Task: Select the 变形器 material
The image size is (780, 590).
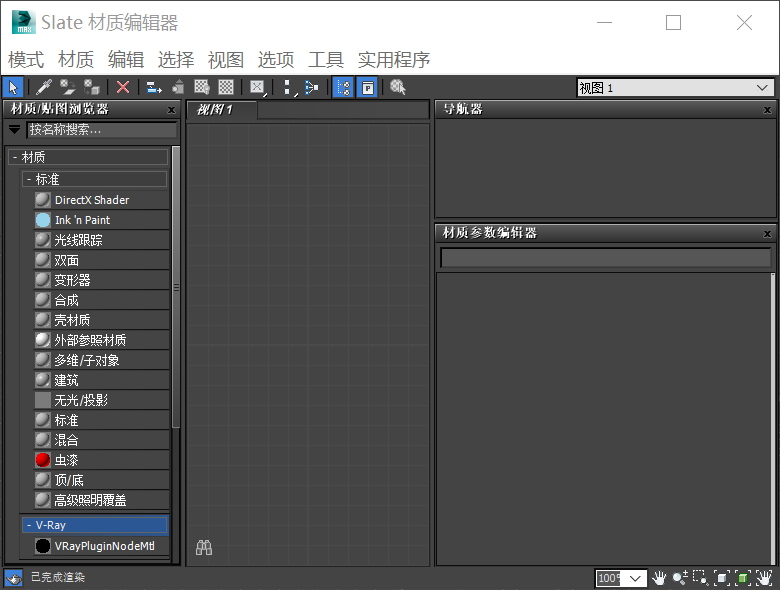Action: (x=101, y=280)
